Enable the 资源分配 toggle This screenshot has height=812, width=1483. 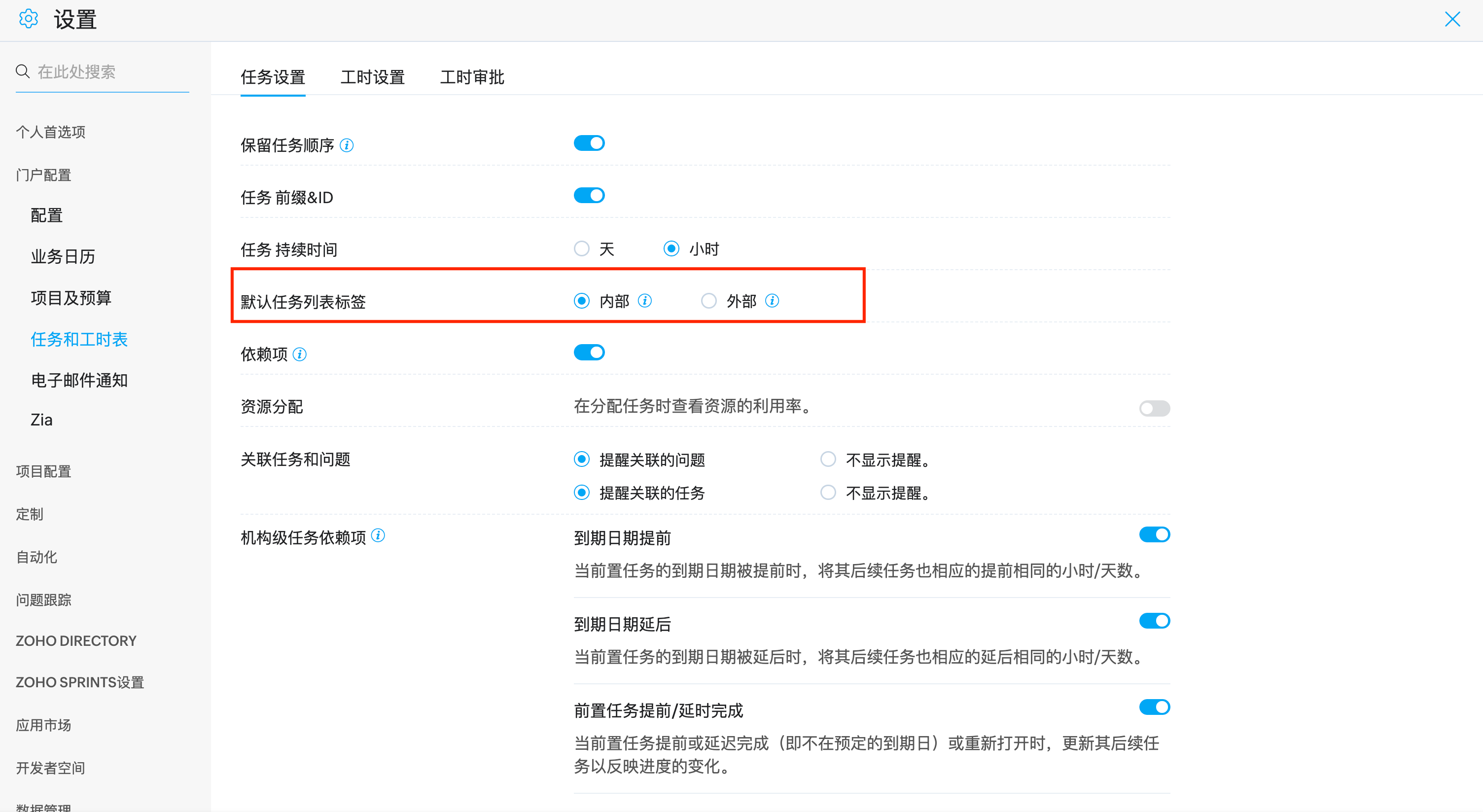1154,408
